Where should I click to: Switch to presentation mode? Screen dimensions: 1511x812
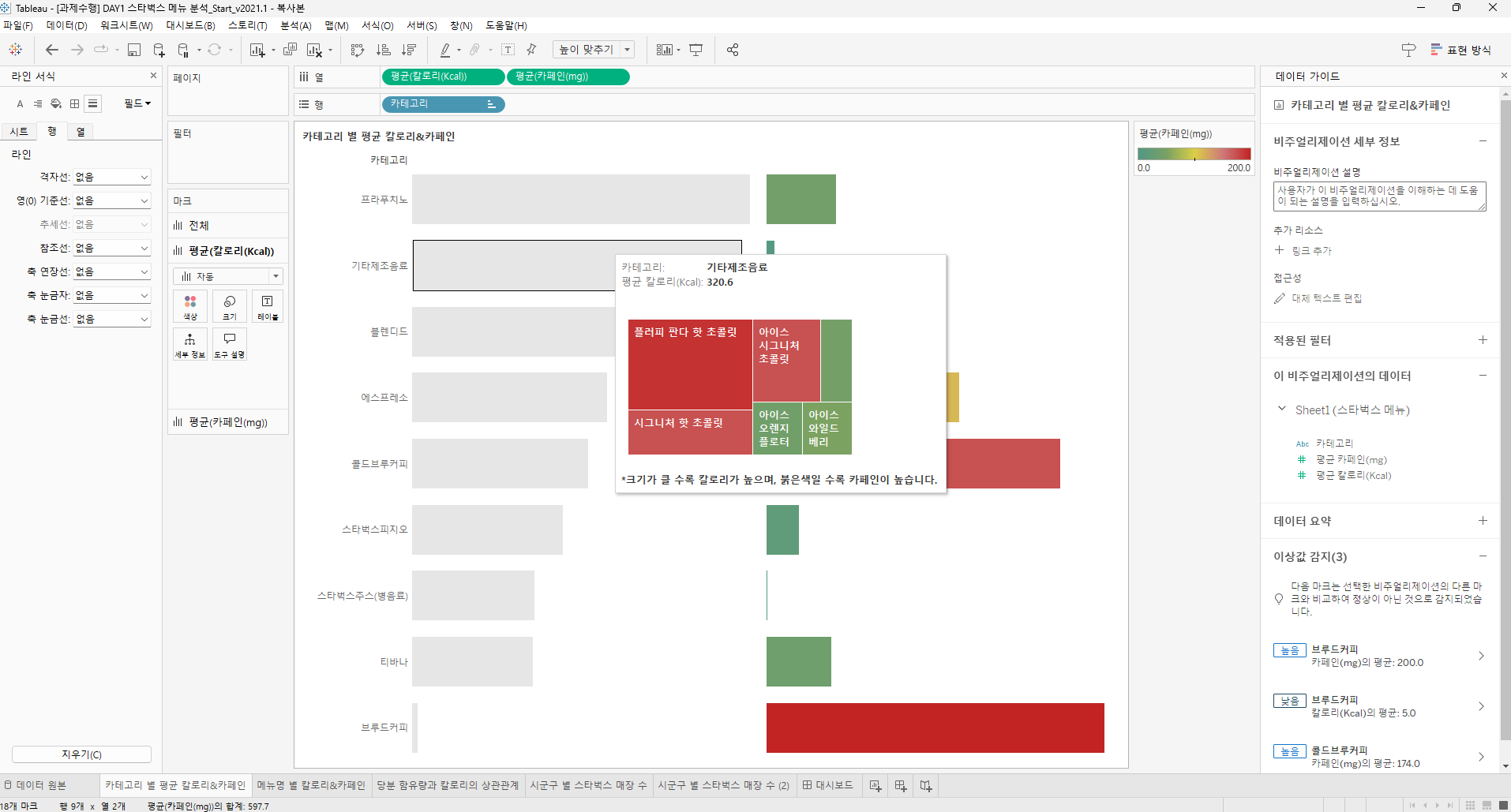[x=696, y=50]
